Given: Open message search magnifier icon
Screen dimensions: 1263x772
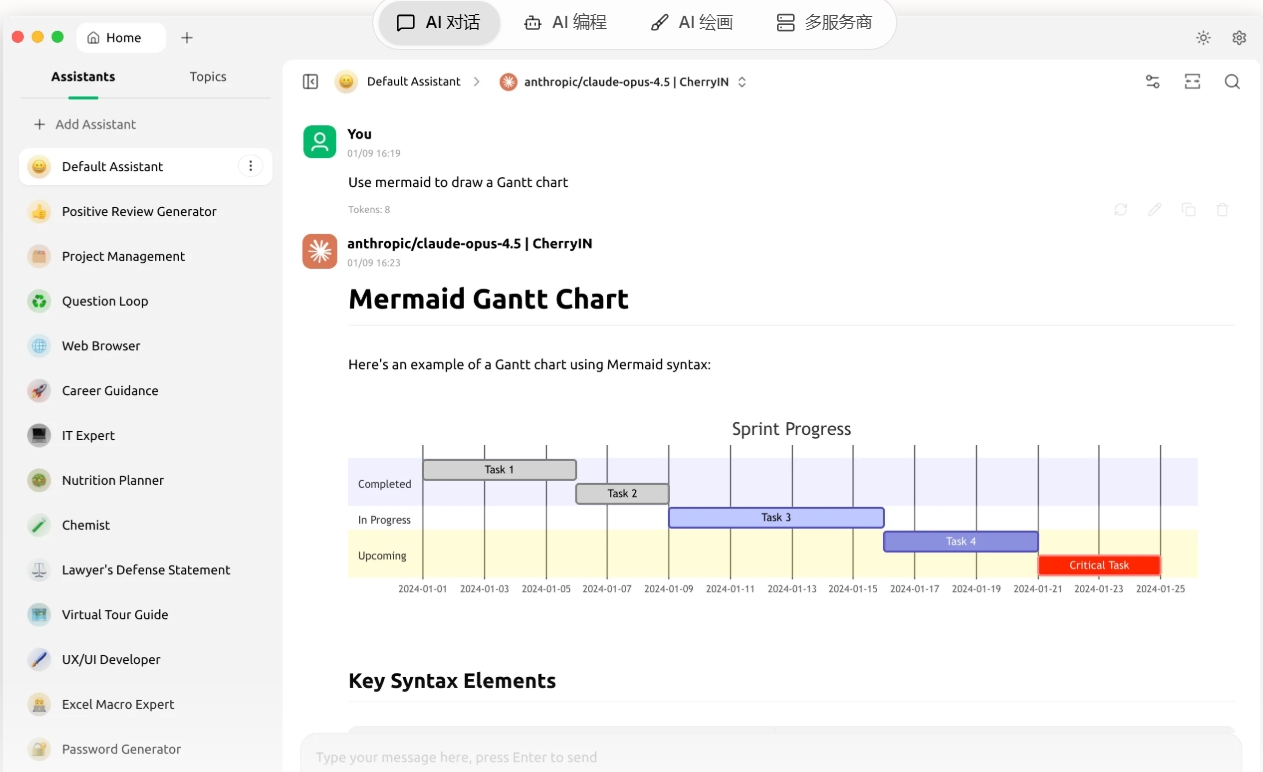Looking at the screenshot, I should point(1232,82).
